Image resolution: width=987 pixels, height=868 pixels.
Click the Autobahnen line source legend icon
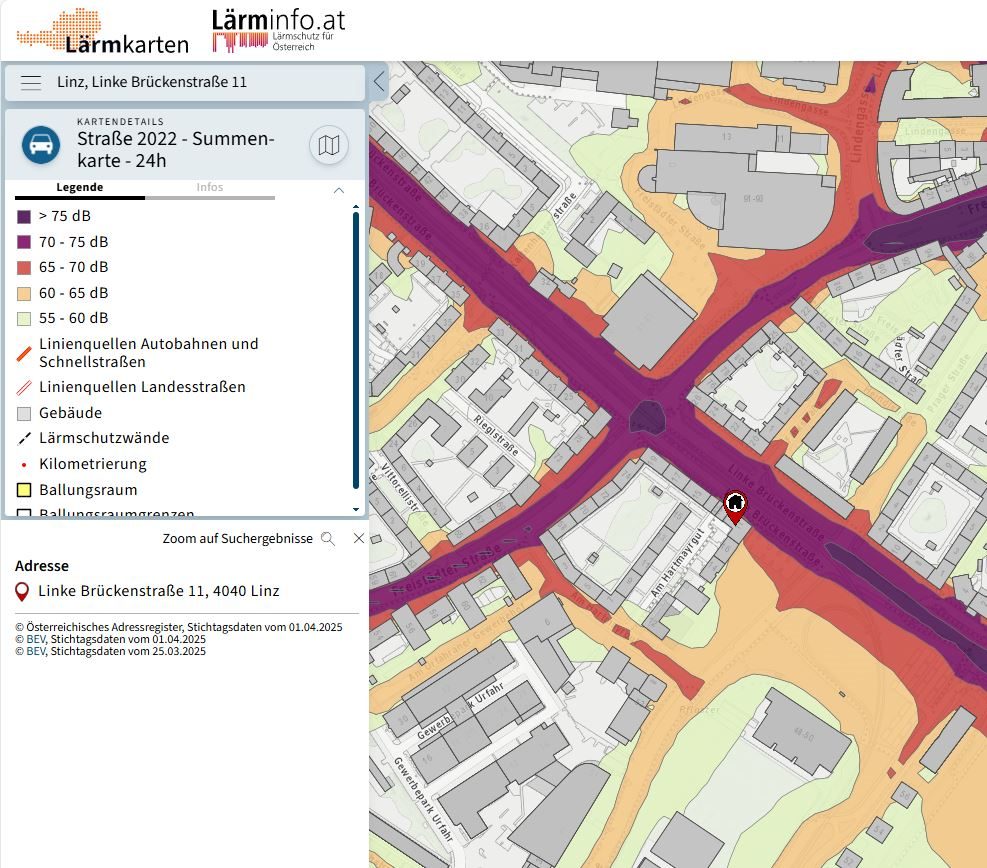pyautogui.click(x=24, y=354)
